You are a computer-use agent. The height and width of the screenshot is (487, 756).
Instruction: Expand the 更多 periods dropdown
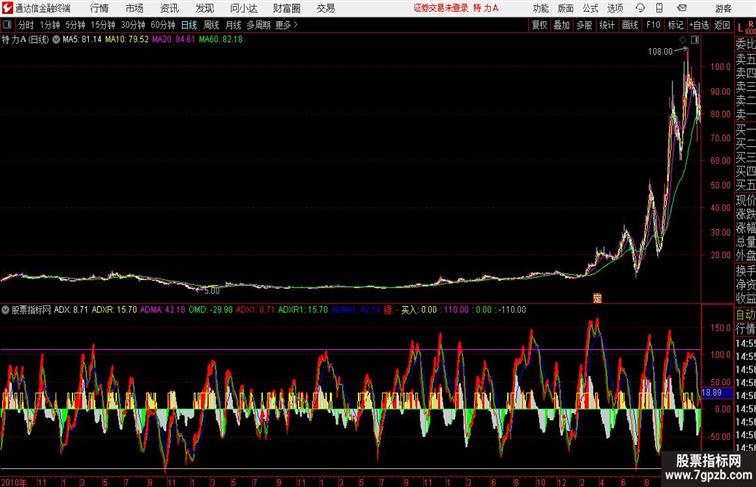[286, 25]
